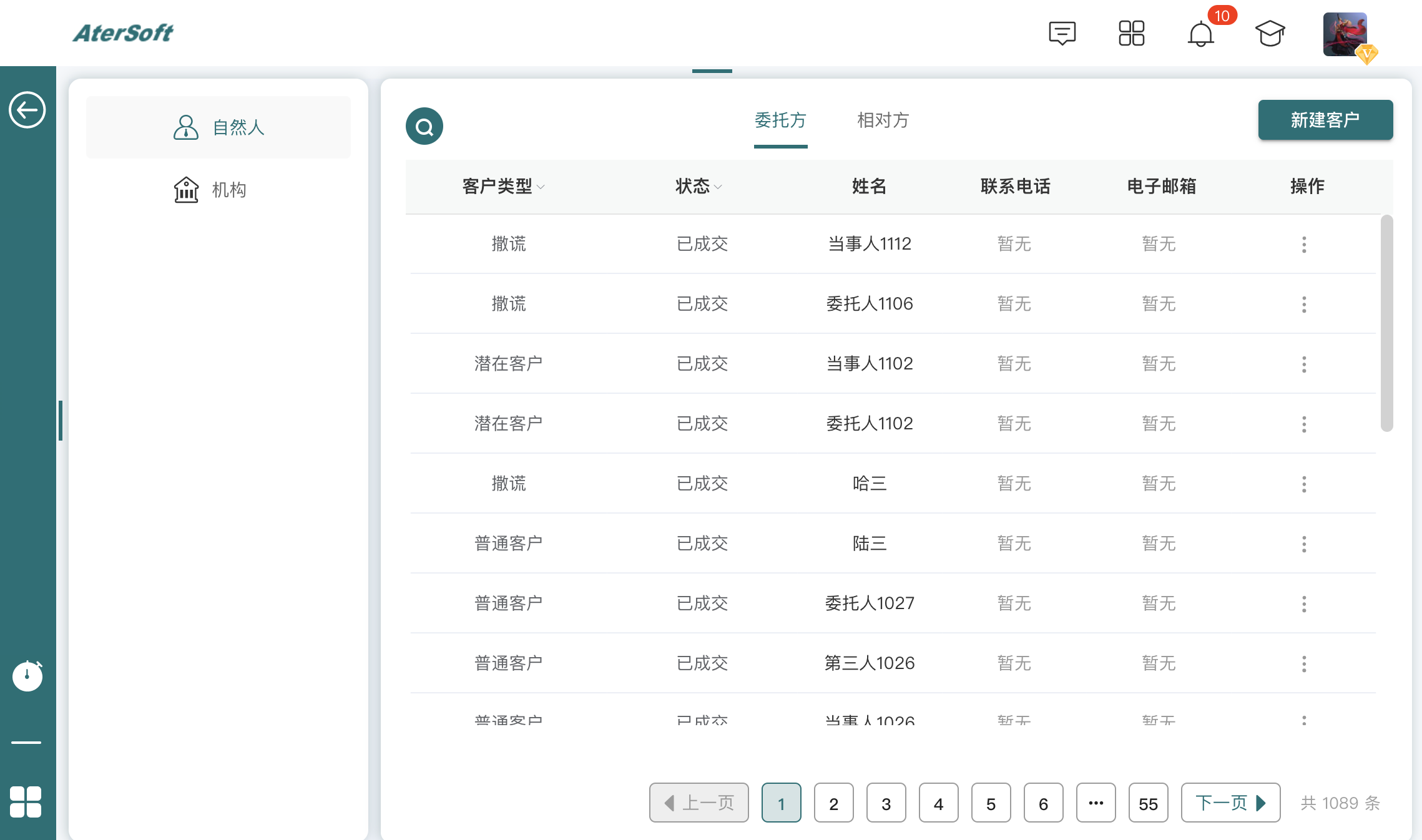Select the 委托方 tab
Screen dimensions: 1422x840
click(780, 121)
